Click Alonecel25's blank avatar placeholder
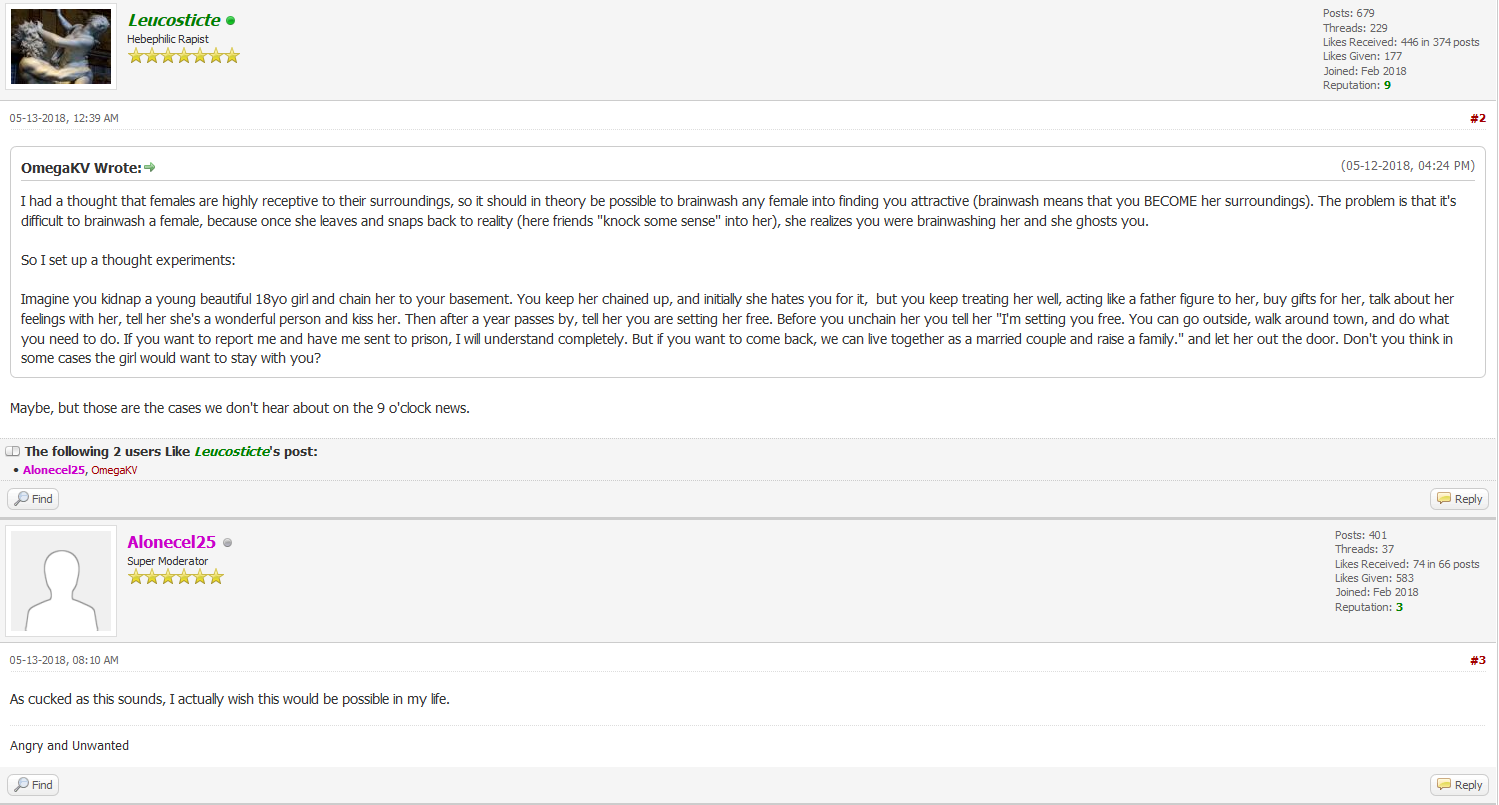 61,581
